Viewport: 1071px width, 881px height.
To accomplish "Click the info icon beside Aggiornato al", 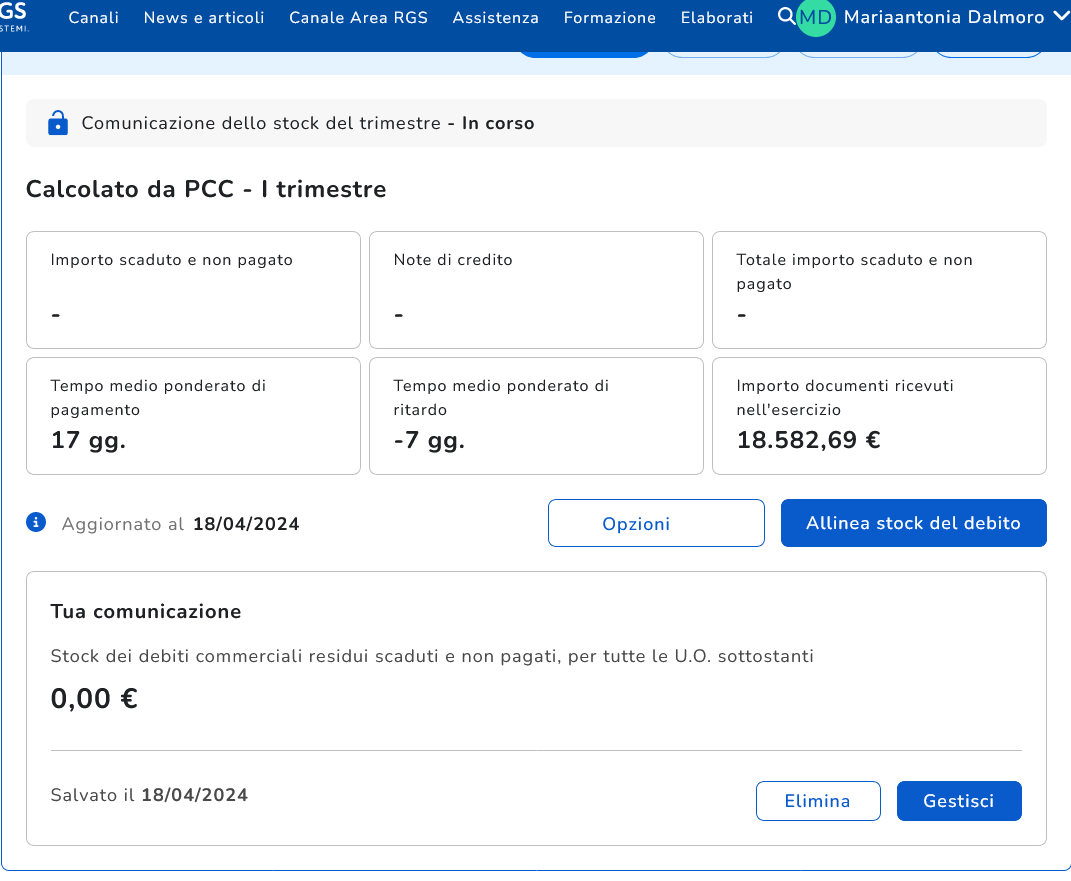I will [36, 522].
